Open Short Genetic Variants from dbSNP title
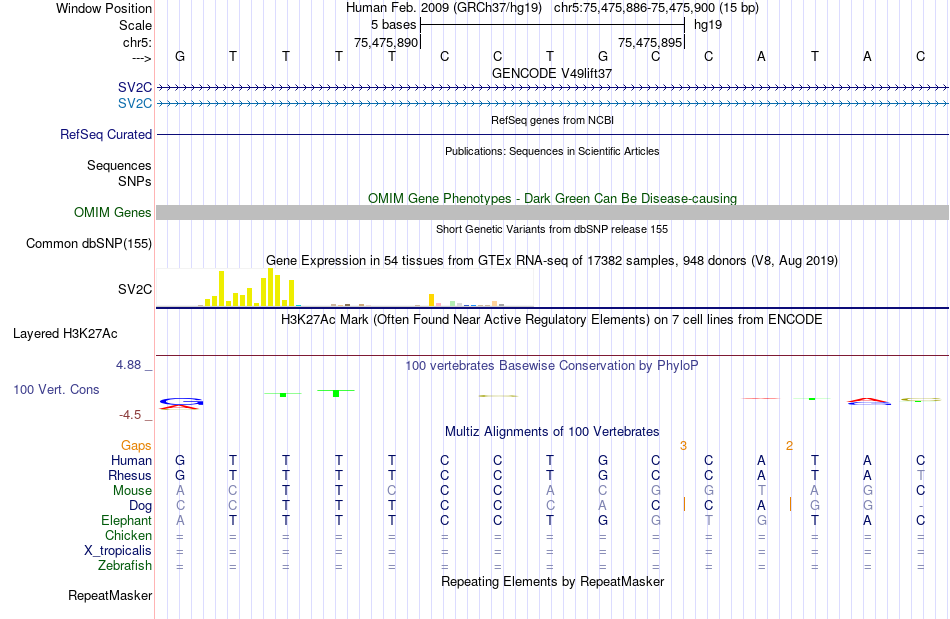The image size is (950, 619). pos(552,230)
